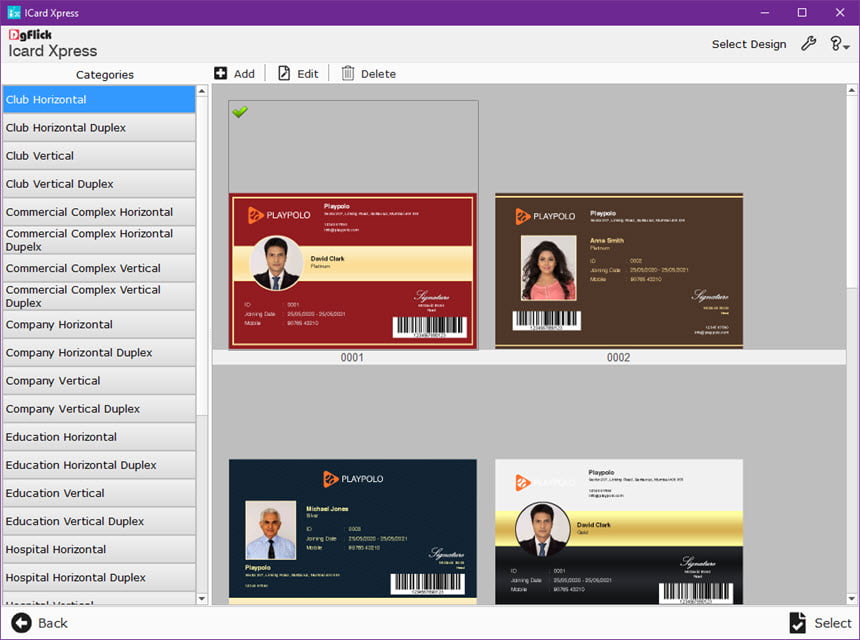The height and width of the screenshot is (640, 860).
Task: Pick the Education Vertical category
Action: [99, 494]
